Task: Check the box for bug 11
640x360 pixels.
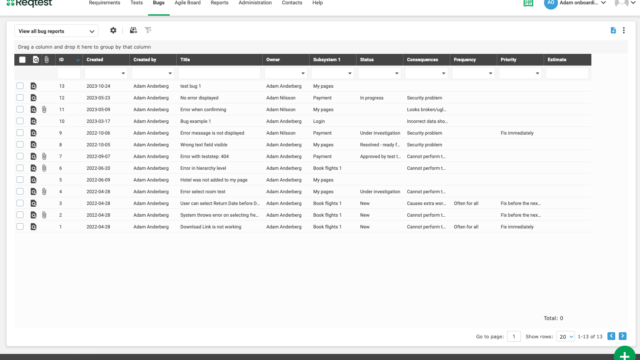Action: pos(20,109)
